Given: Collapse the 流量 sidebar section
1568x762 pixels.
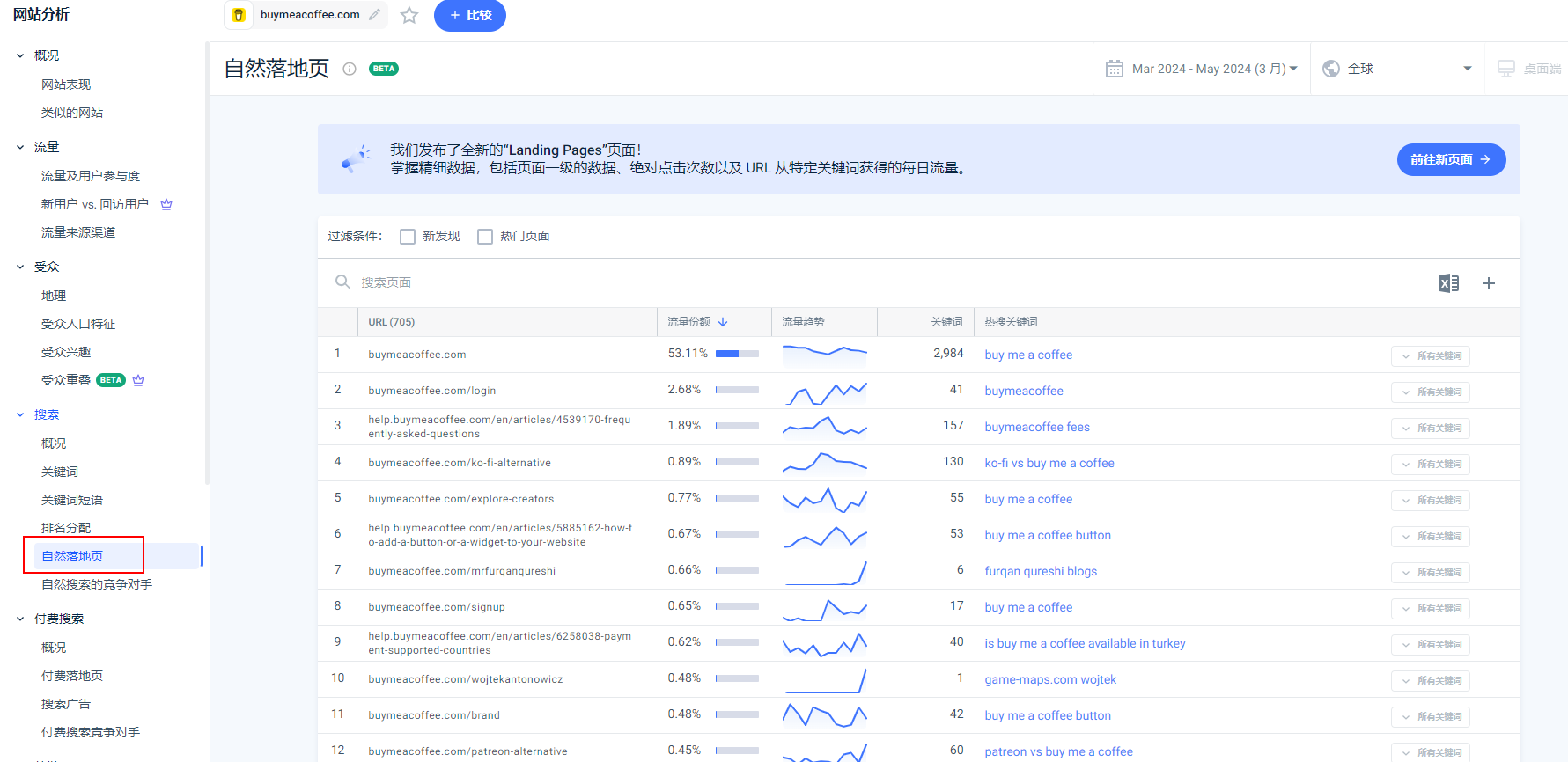Looking at the screenshot, I should [x=20, y=147].
